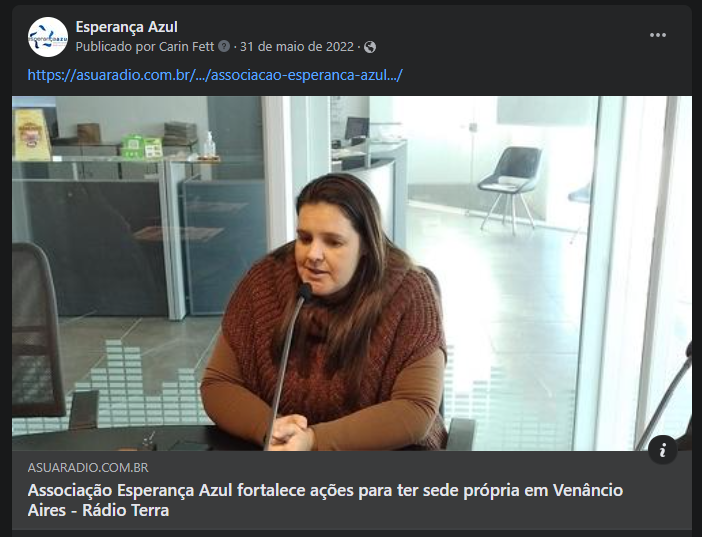Open post options three-dot menu
The width and height of the screenshot is (702, 537).
click(658, 35)
